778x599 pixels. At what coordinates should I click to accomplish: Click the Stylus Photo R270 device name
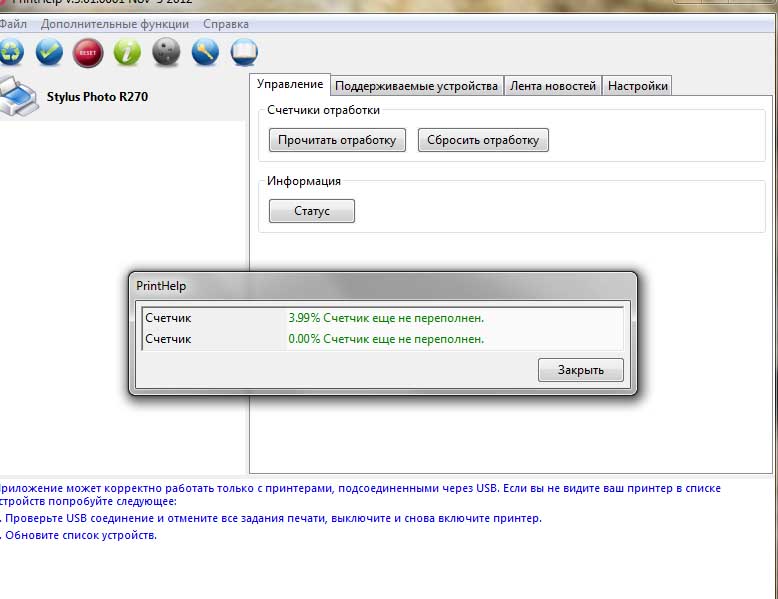(97, 97)
